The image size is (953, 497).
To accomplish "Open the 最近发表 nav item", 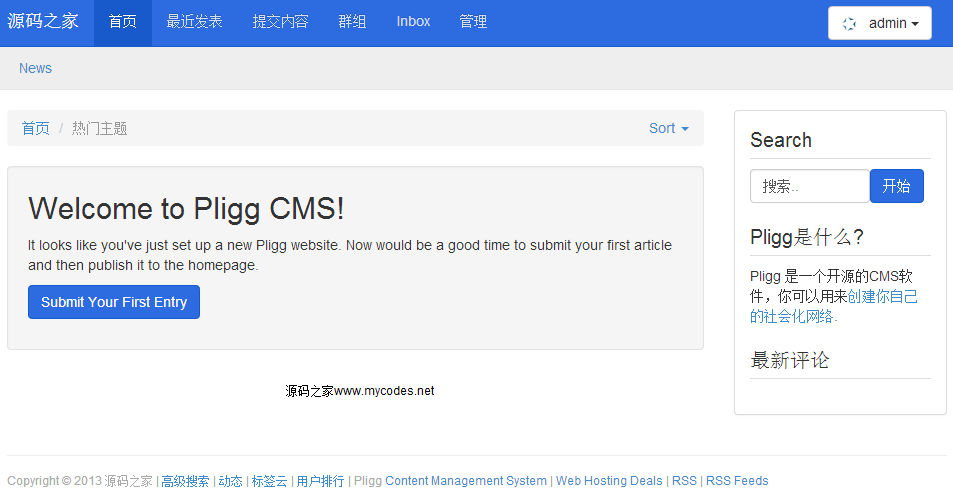I will click(194, 22).
